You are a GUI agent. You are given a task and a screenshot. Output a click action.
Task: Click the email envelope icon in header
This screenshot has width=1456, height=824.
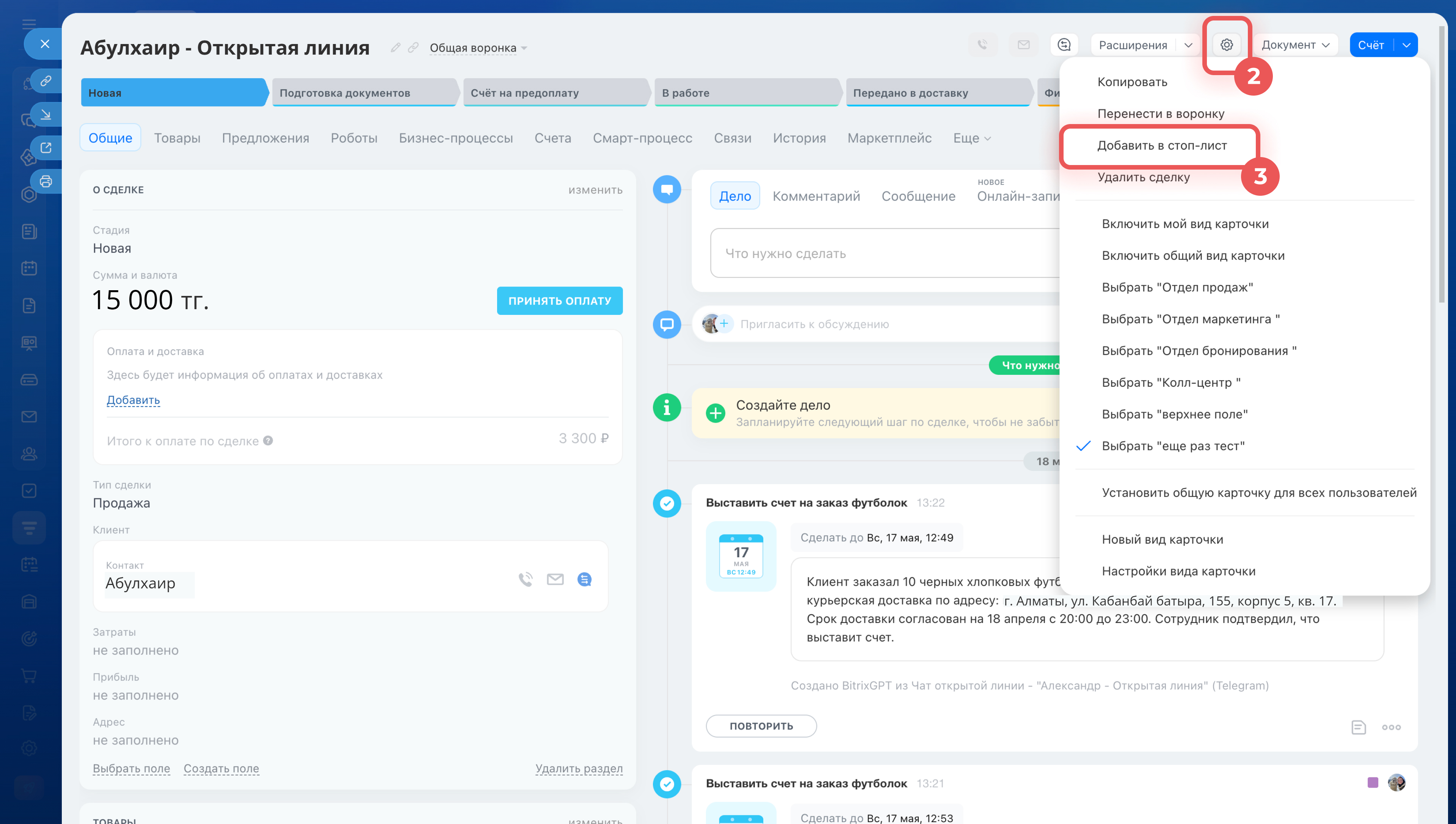point(1023,45)
